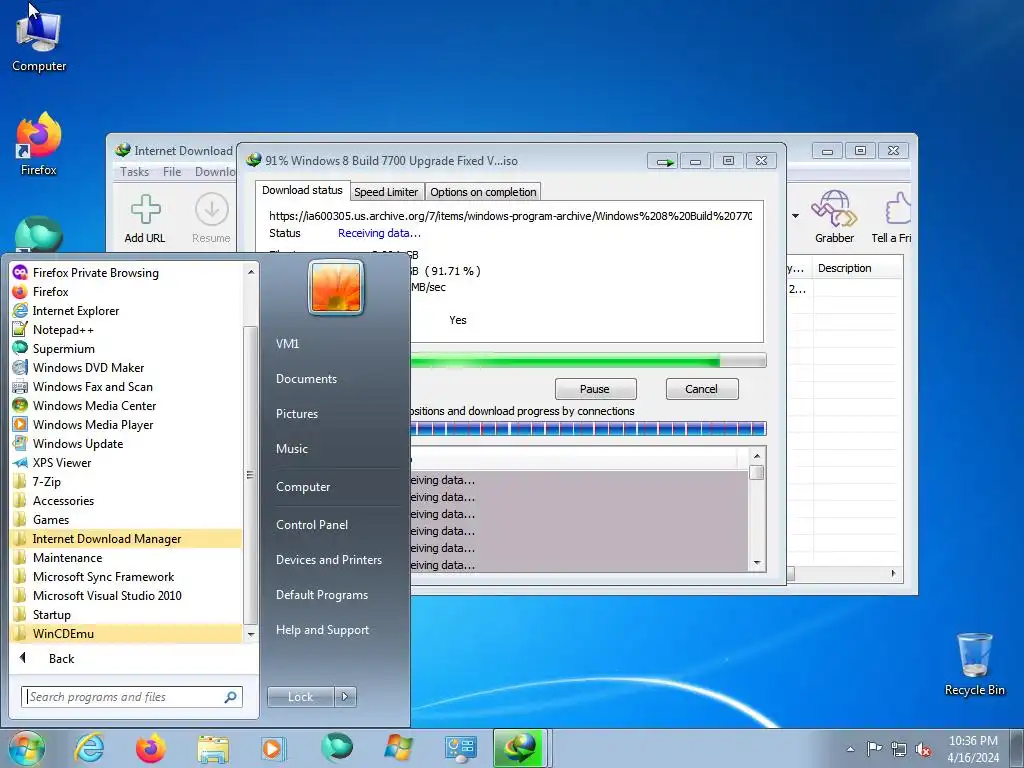Show hidden tray icons arrow

(850, 749)
